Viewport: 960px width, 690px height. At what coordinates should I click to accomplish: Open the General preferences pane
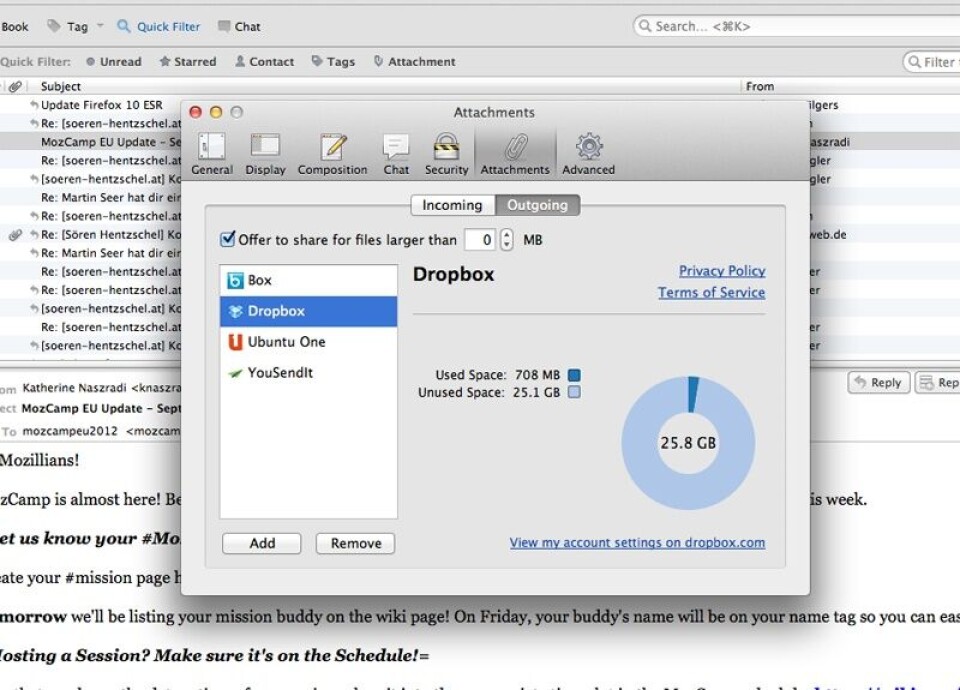point(212,154)
